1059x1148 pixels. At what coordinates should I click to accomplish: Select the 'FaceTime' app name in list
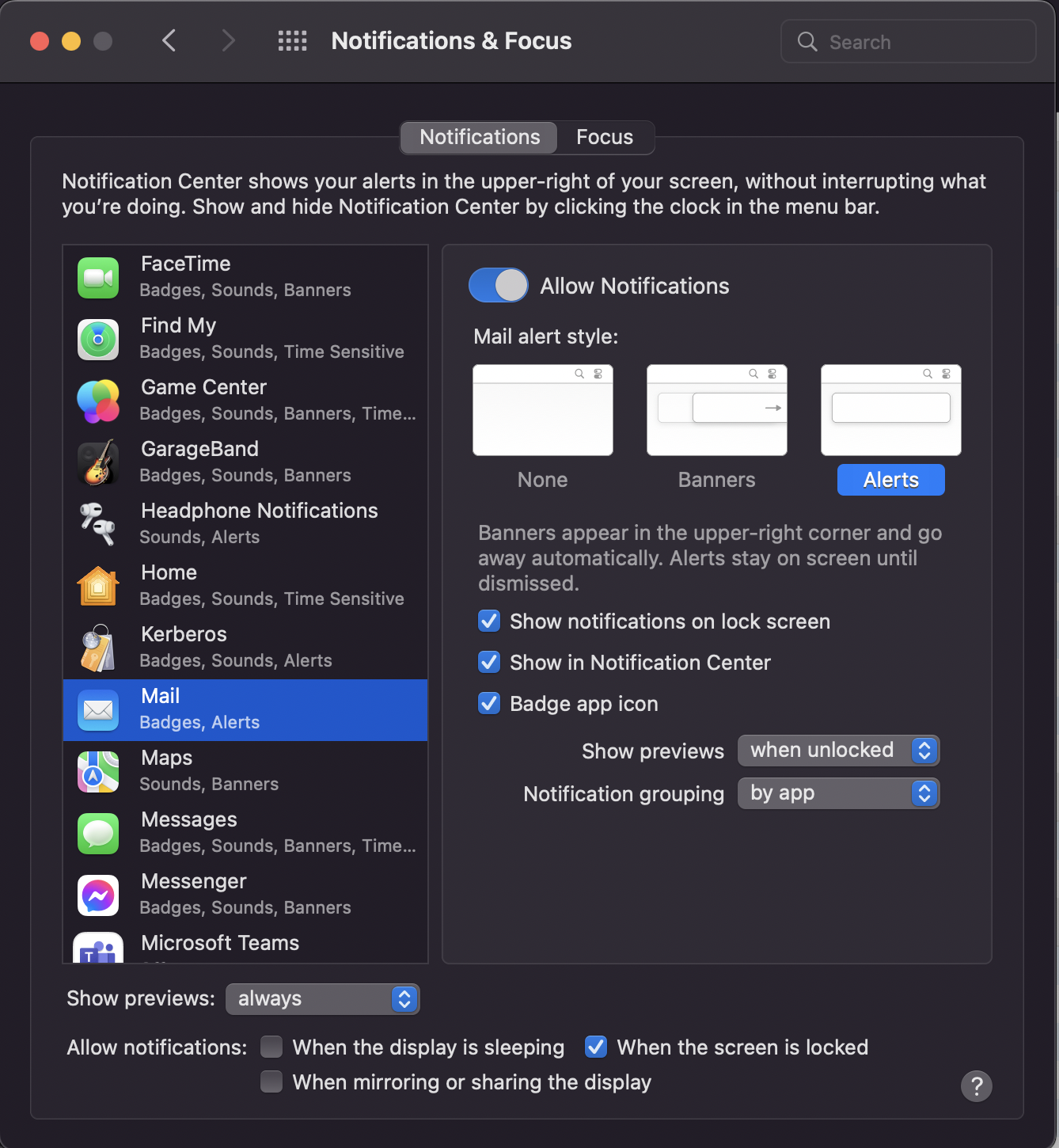point(186,264)
